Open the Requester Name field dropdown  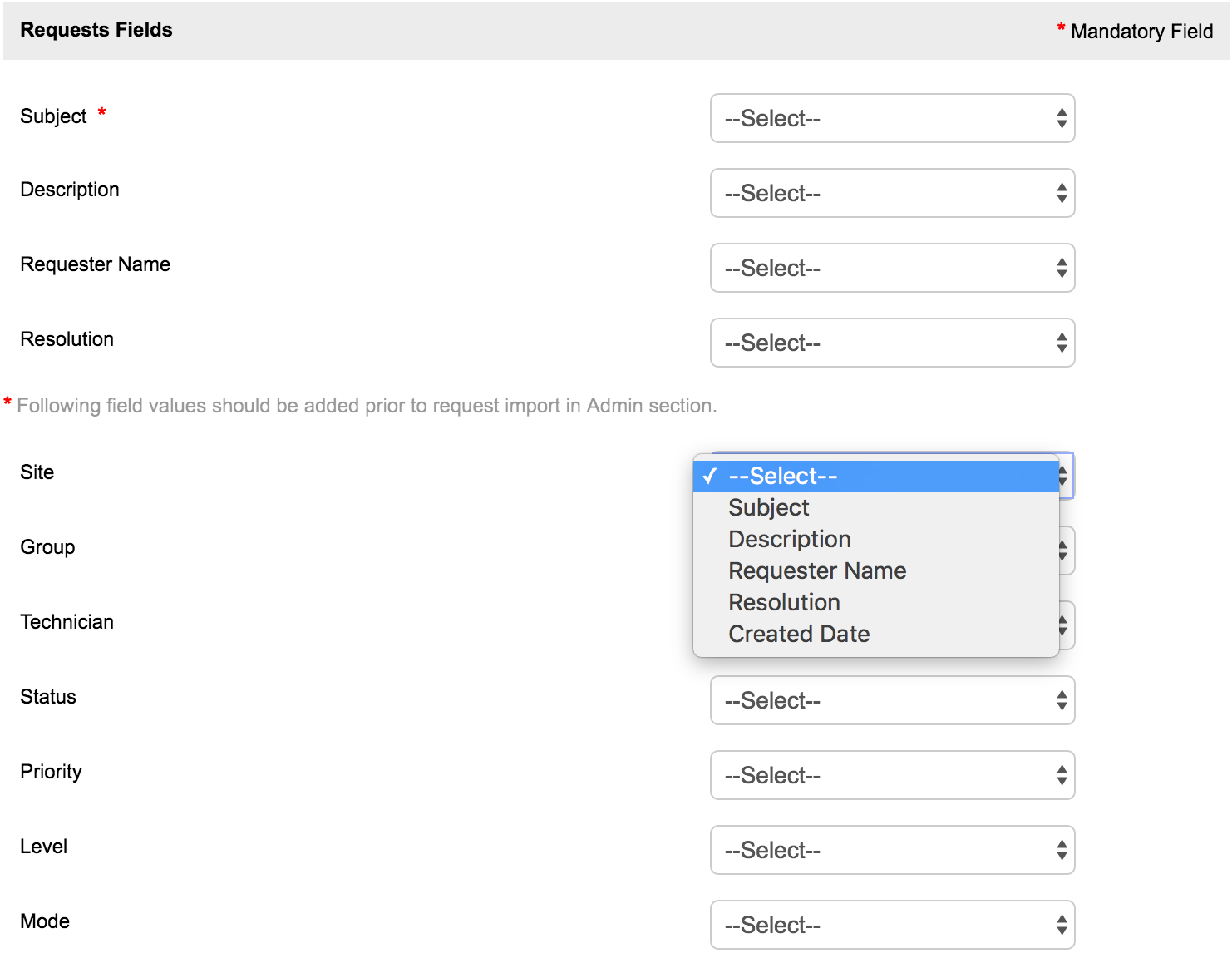tap(891, 268)
